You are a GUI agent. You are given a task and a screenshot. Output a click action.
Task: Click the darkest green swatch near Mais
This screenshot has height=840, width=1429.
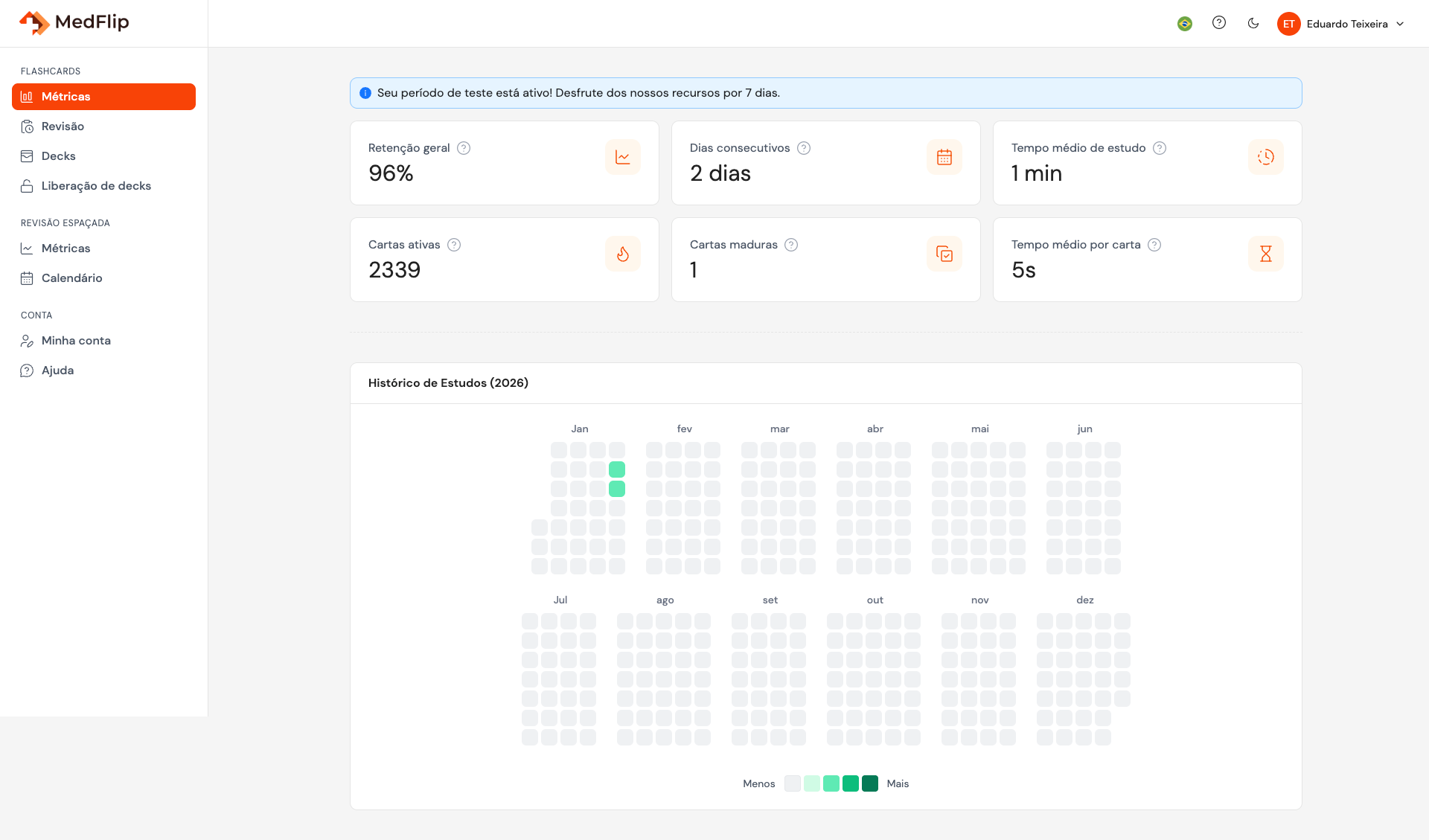click(869, 783)
